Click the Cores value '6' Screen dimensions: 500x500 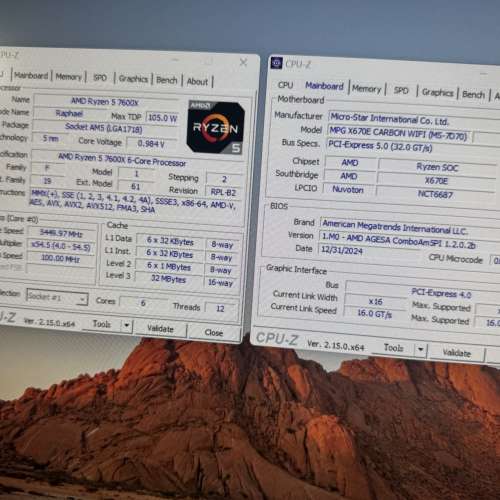pyautogui.click(x=143, y=303)
